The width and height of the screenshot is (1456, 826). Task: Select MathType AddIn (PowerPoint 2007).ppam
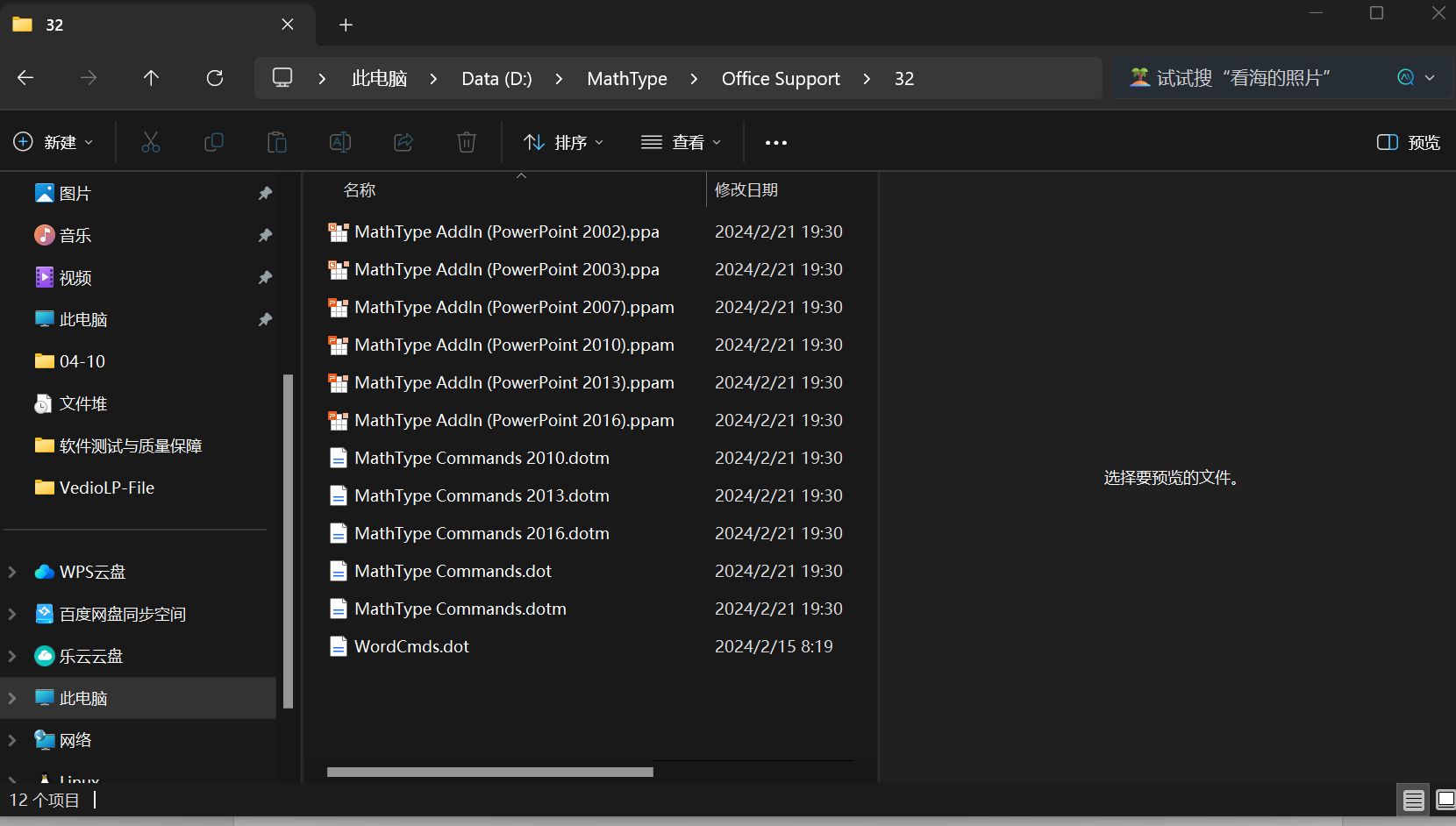coord(514,307)
